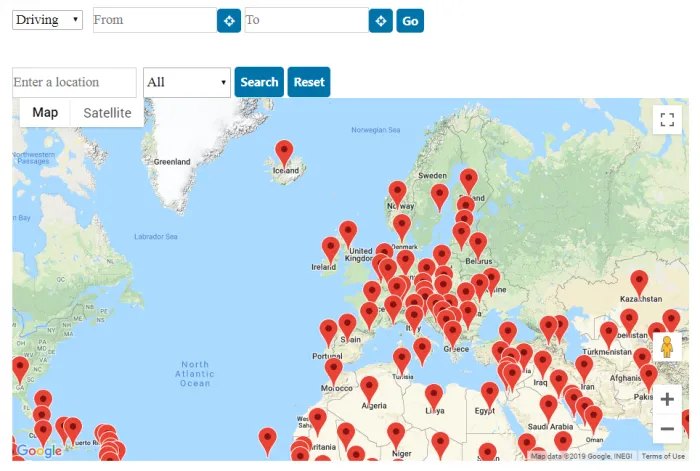The image size is (700, 471).
Task: Select the Street View pegman icon
Action: click(667, 347)
